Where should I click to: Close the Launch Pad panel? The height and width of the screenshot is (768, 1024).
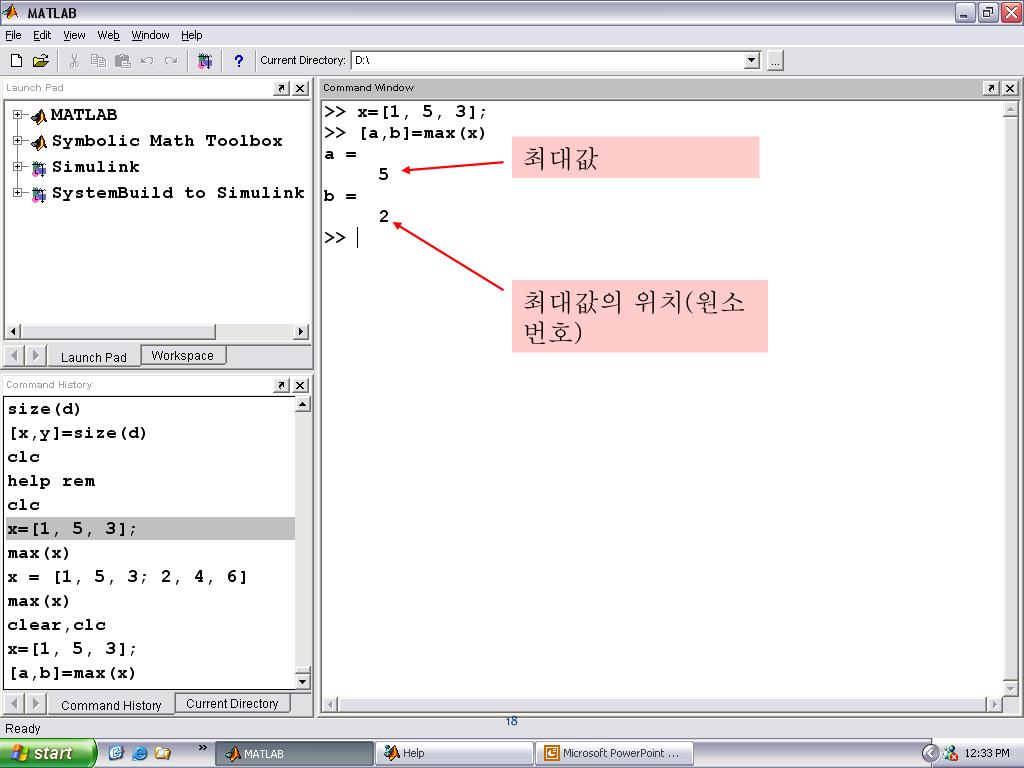[300, 88]
